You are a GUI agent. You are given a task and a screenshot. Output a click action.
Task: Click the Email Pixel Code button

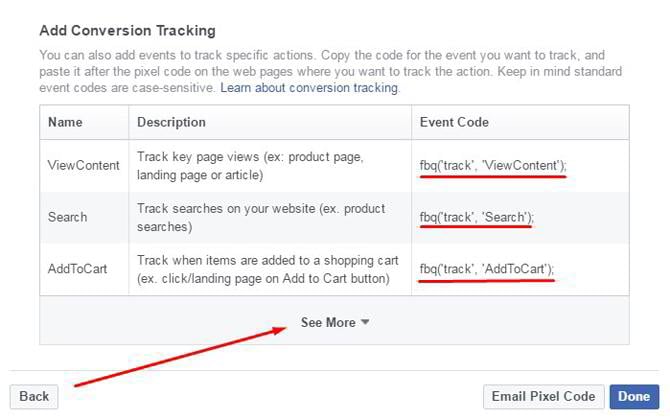[x=543, y=396]
